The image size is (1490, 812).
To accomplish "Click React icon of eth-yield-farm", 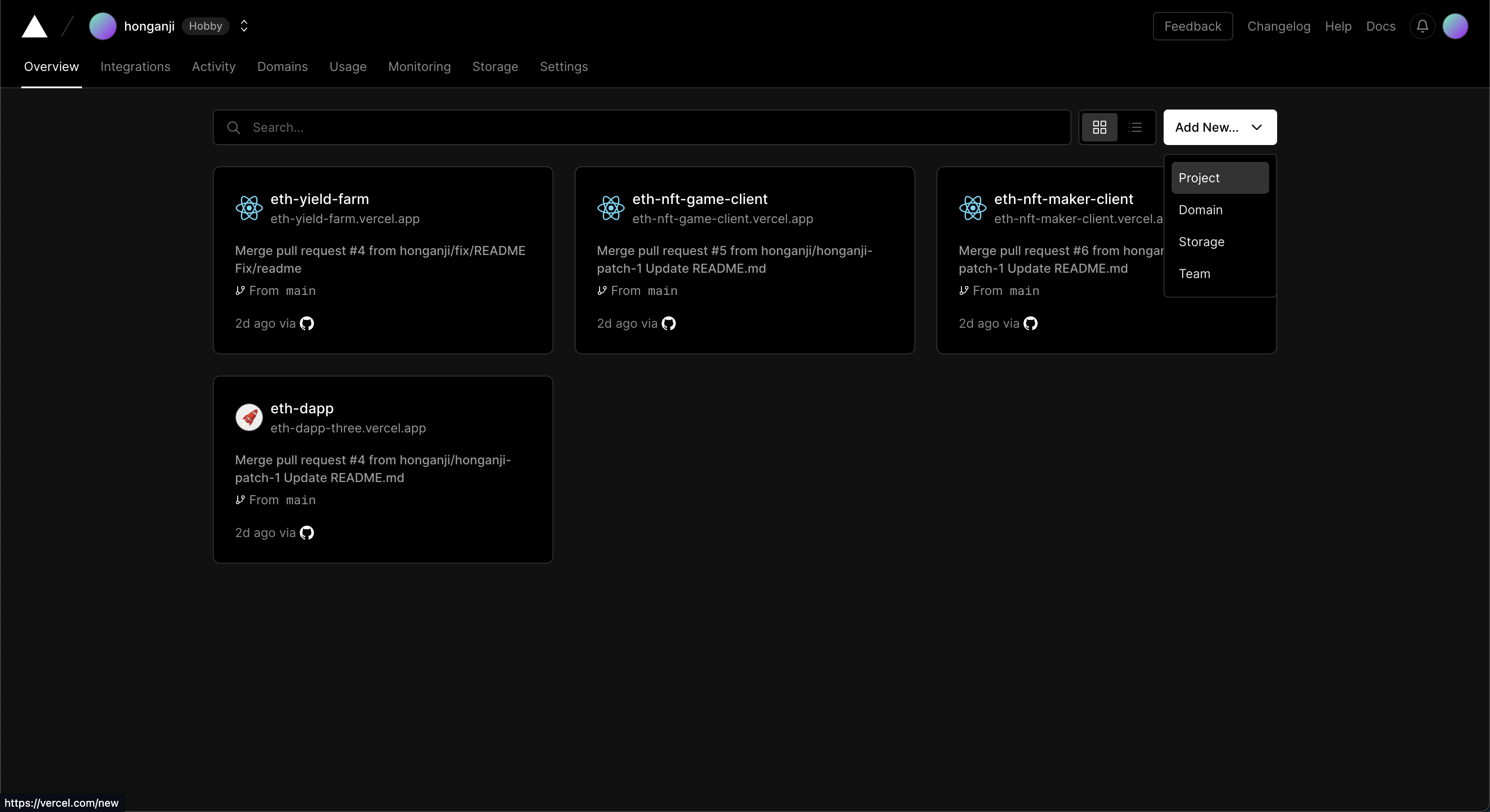I will click(x=249, y=208).
